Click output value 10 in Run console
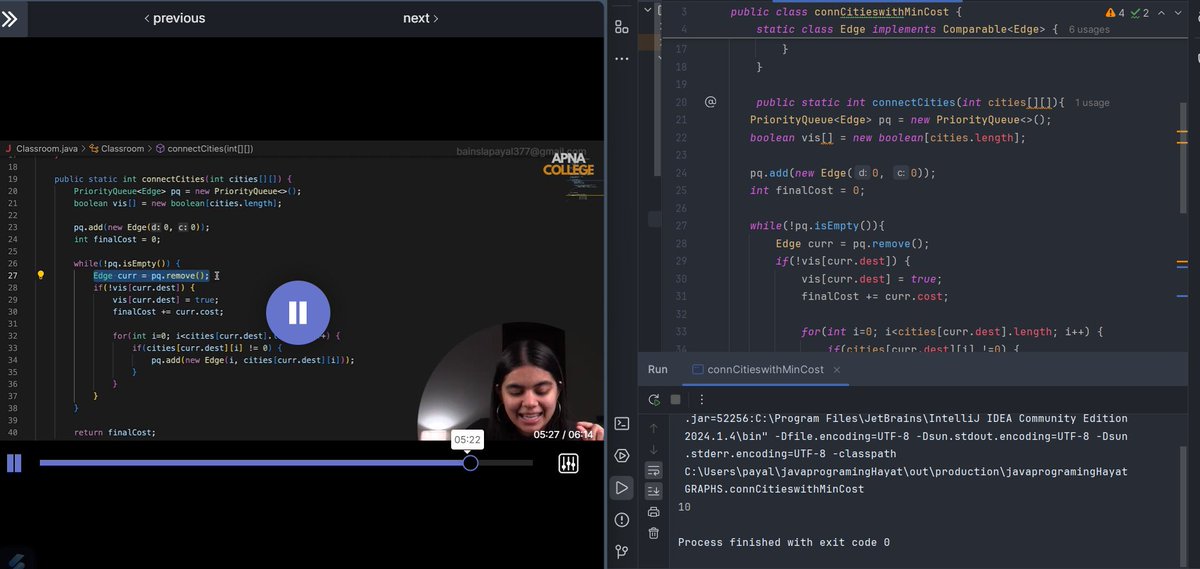Viewport: 1200px width, 569px height. coord(684,507)
